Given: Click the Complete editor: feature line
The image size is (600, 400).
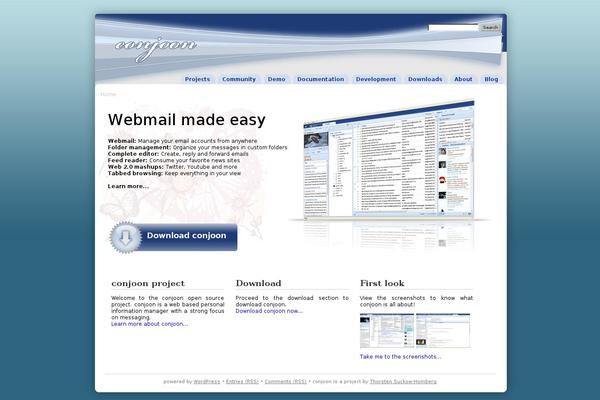Looking at the screenshot, I should [x=178, y=154].
